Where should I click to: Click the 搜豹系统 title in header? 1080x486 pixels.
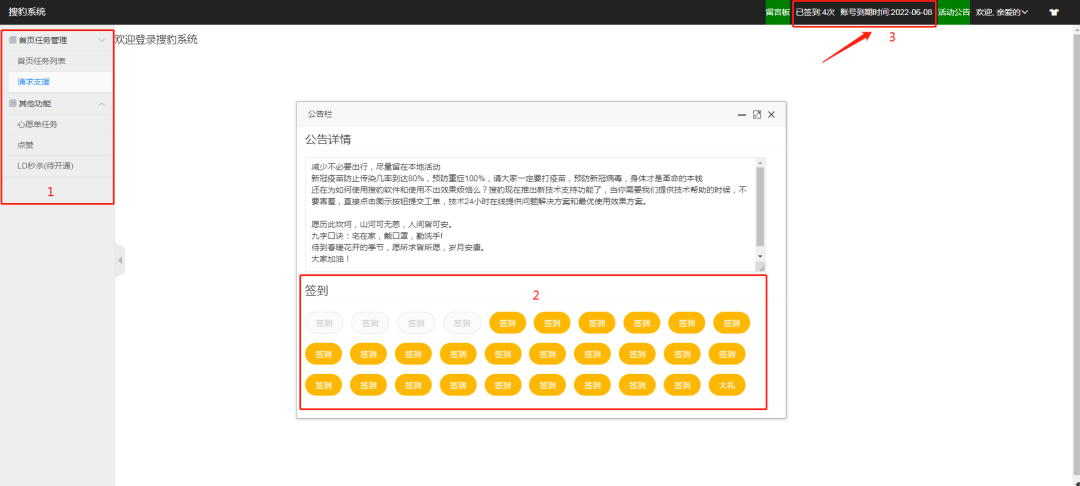click(x=28, y=12)
